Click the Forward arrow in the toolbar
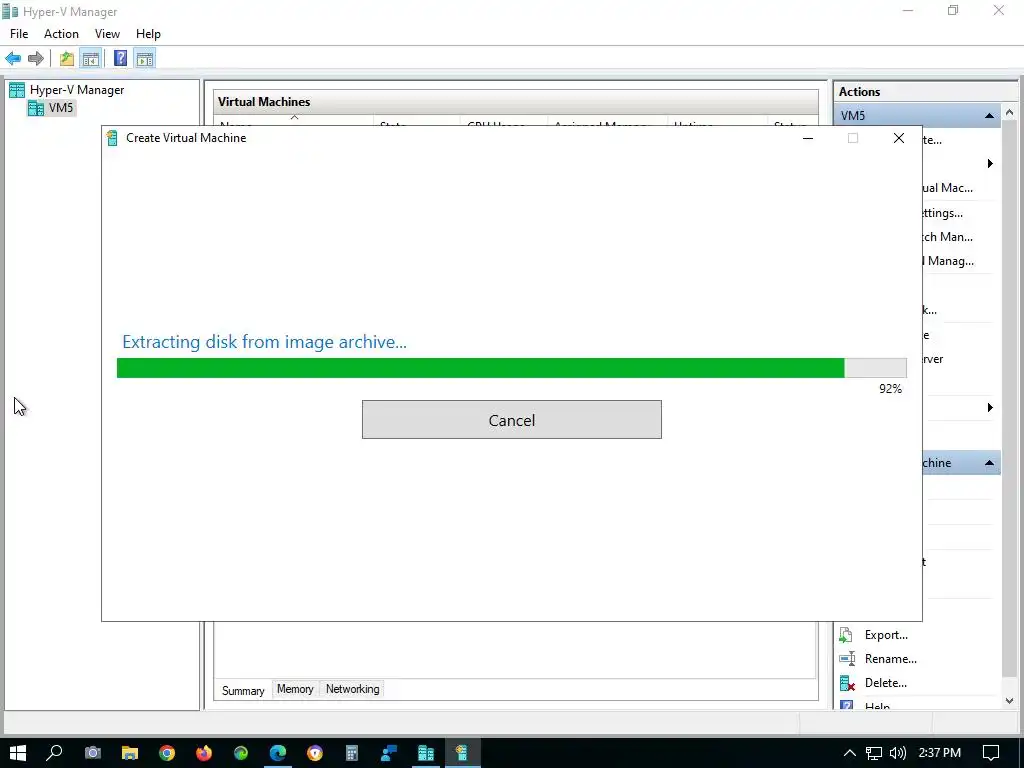The height and width of the screenshot is (768, 1024). [36, 59]
